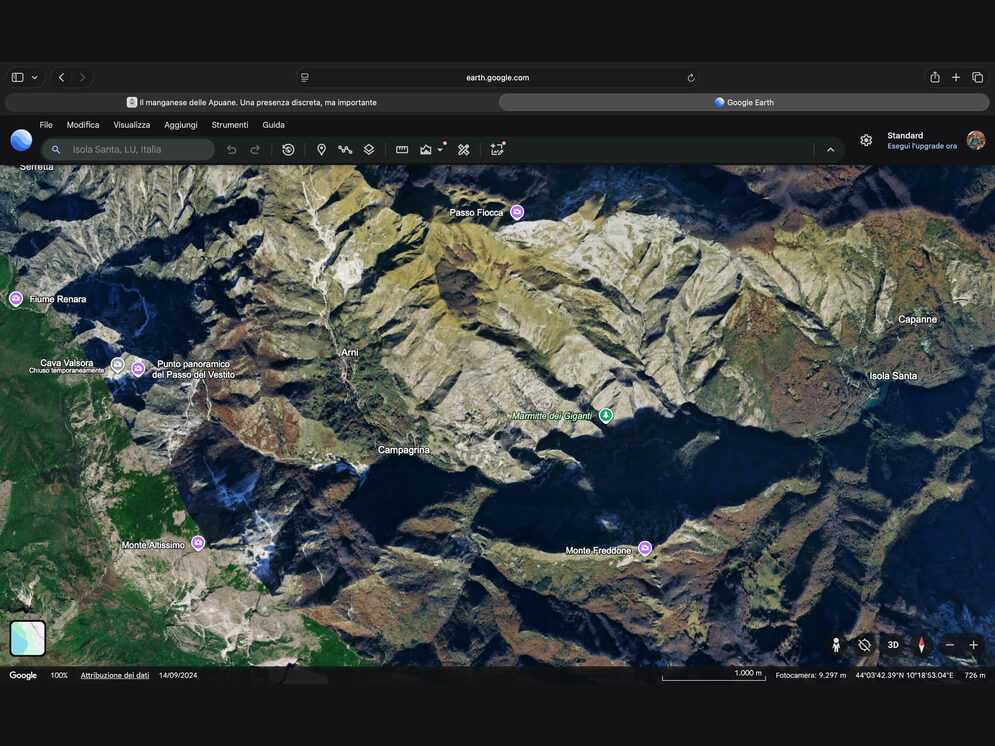Click the zoom in plus button
The width and height of the screenshot is (995, 746).
(x=973, y=645)
